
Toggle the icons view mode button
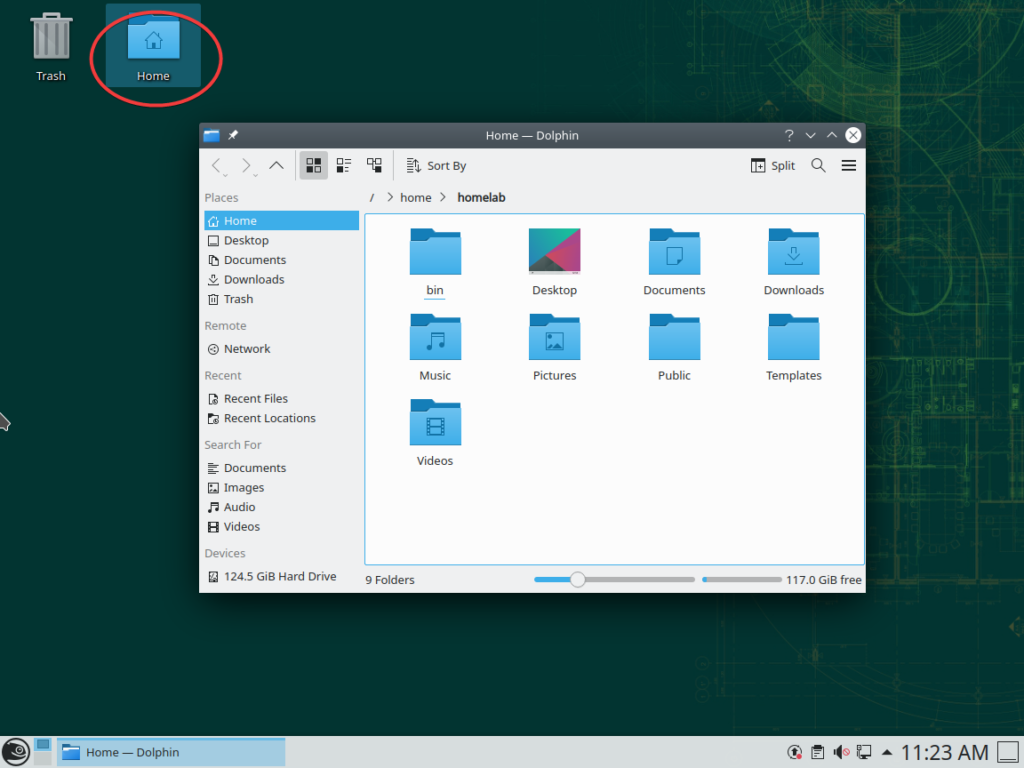coord(313,165)
